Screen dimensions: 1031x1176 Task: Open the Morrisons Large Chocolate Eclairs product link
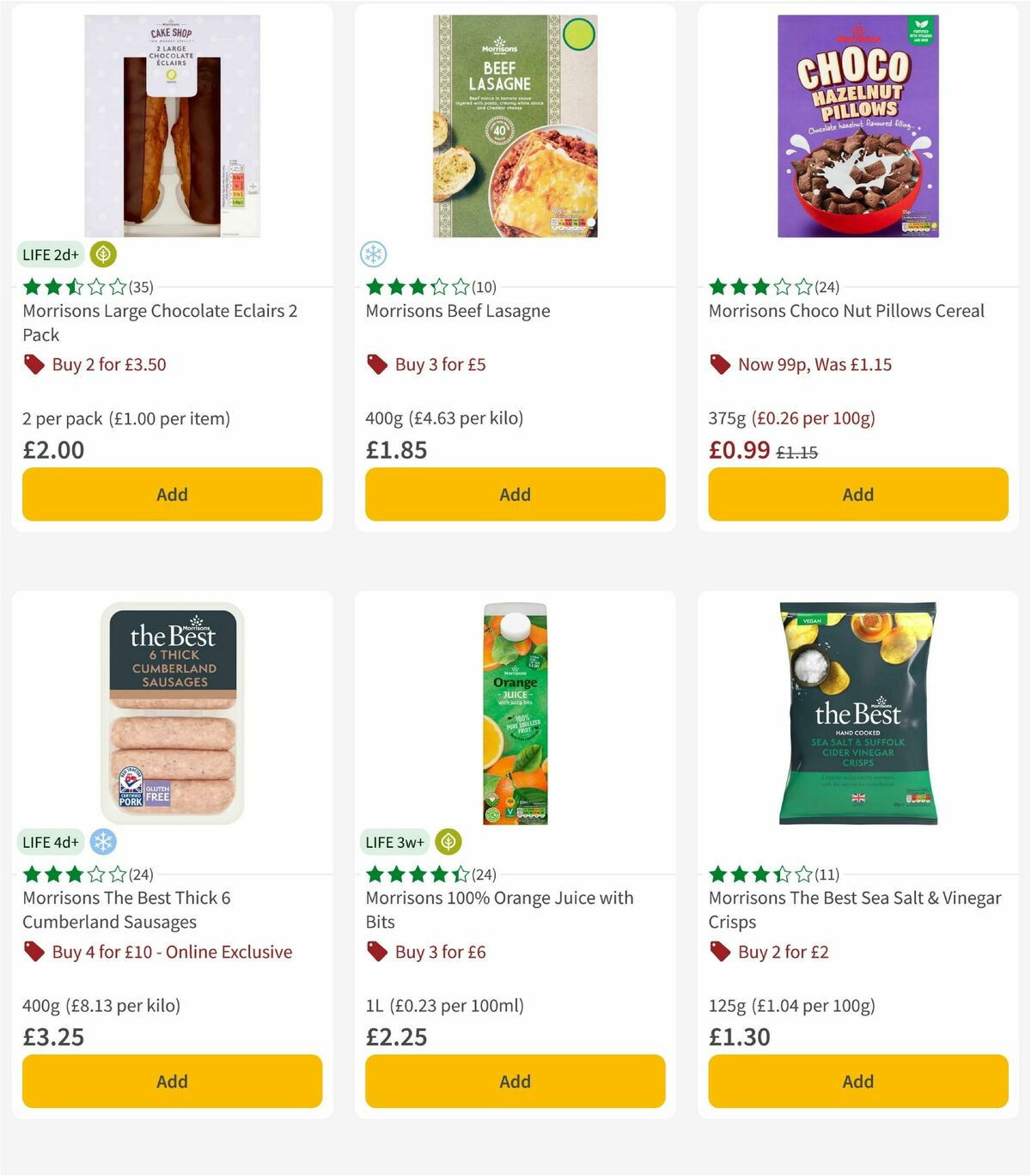point(160,322)
